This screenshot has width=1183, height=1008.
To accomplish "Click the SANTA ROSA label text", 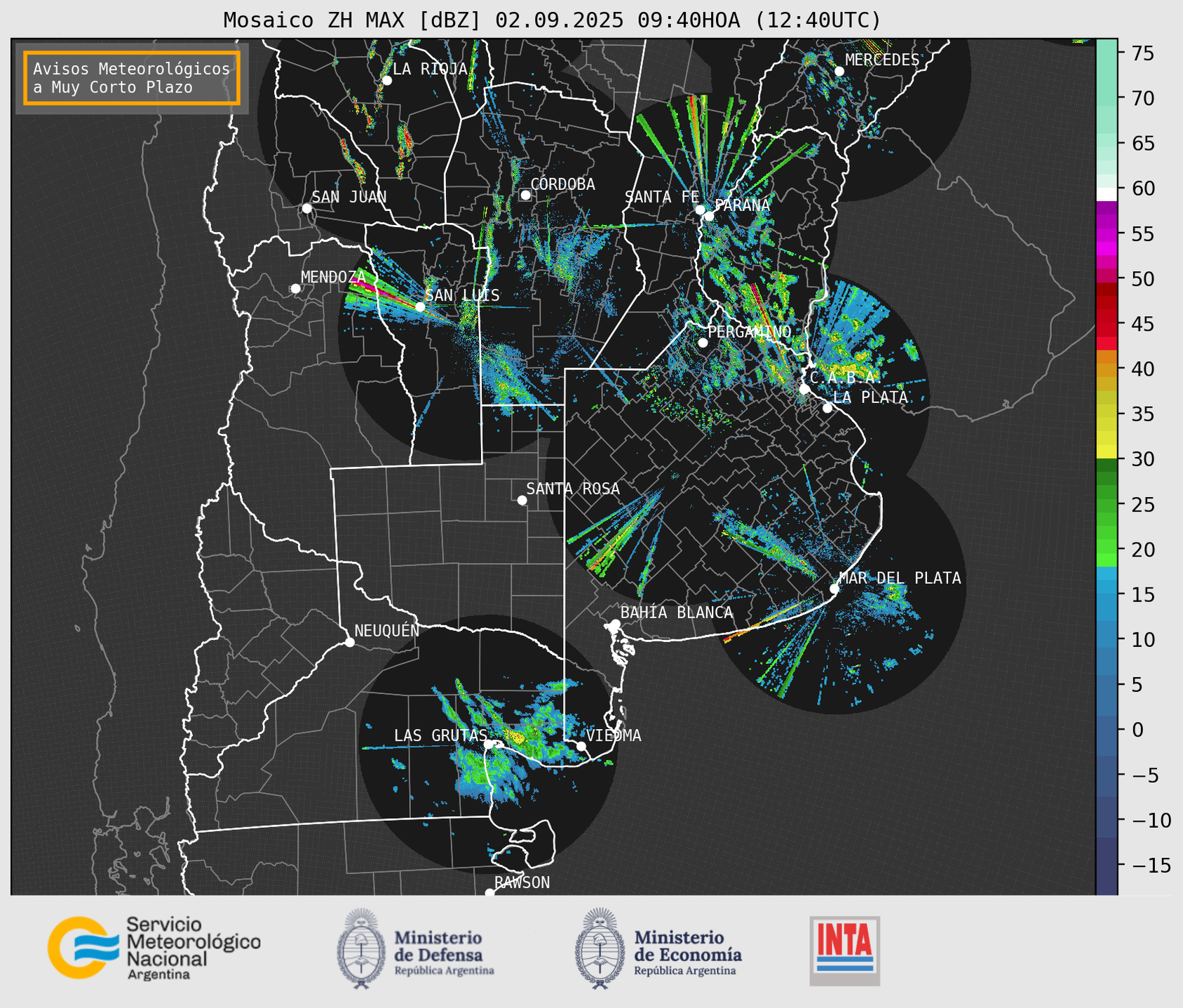I will 573,489.
